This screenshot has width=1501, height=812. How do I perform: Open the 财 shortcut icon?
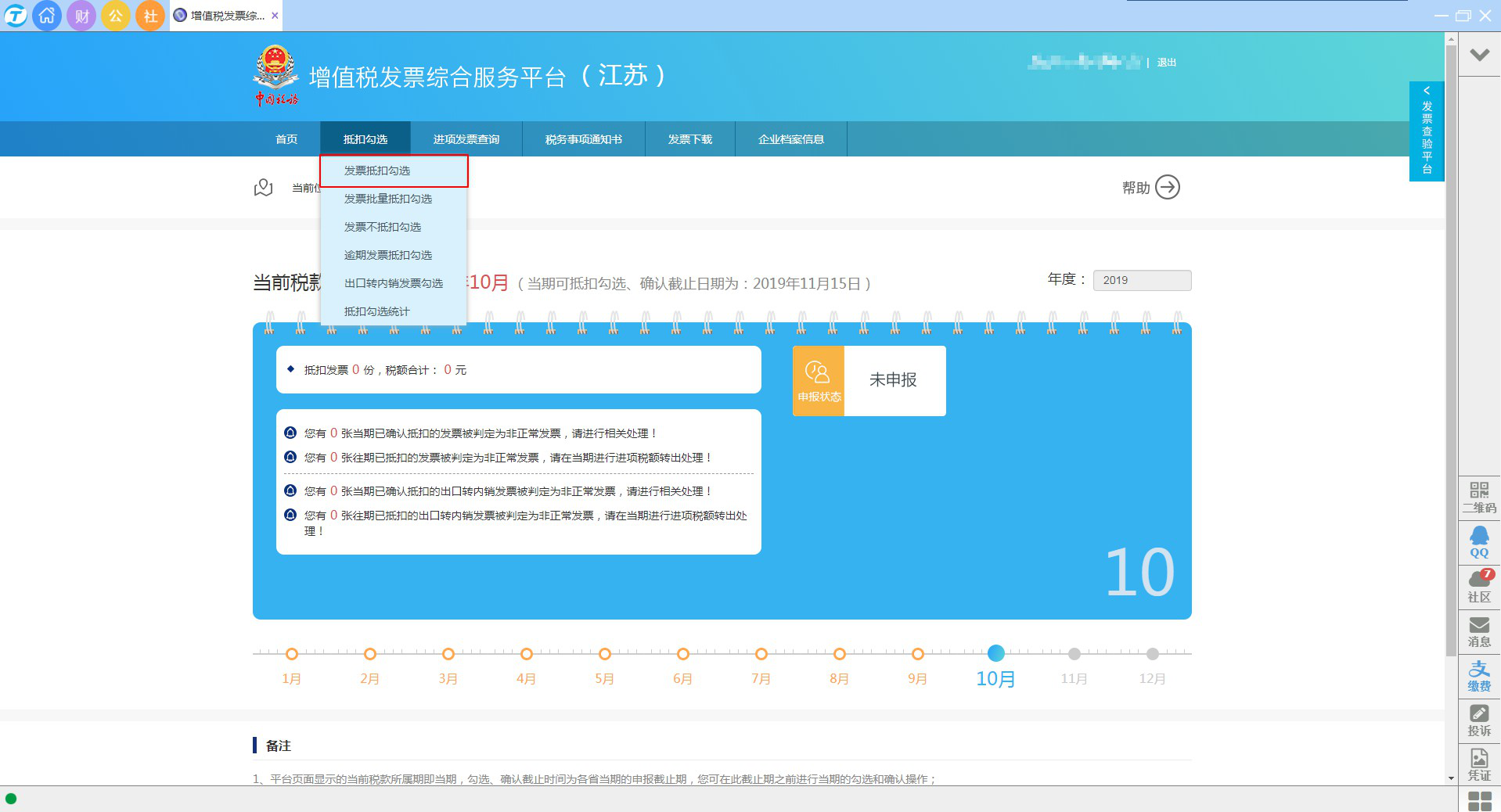click(81, 16)
